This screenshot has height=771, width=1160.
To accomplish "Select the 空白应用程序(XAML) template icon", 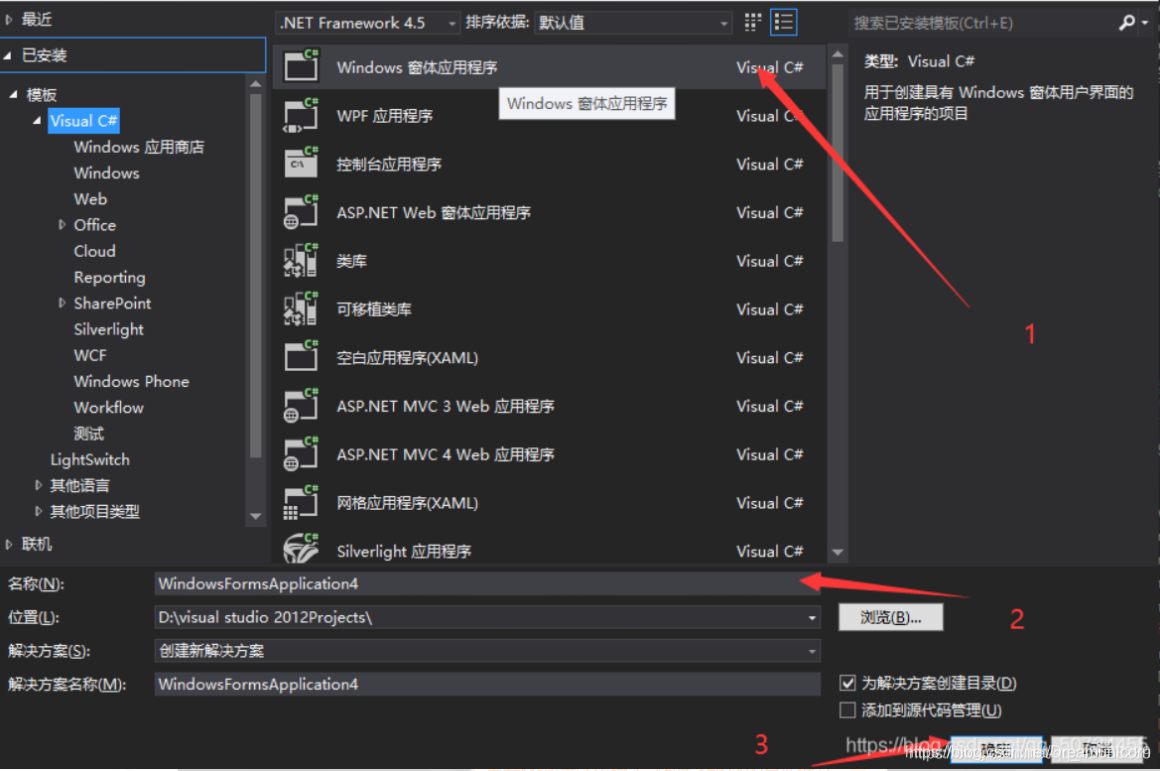I will click(301, 357).
